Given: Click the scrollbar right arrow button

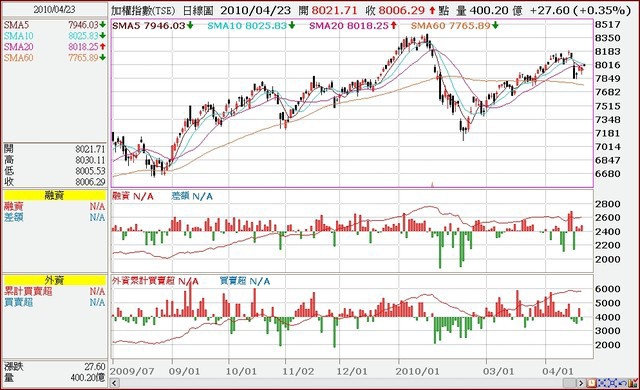Looking at the screenshot, I should (581, 383).
